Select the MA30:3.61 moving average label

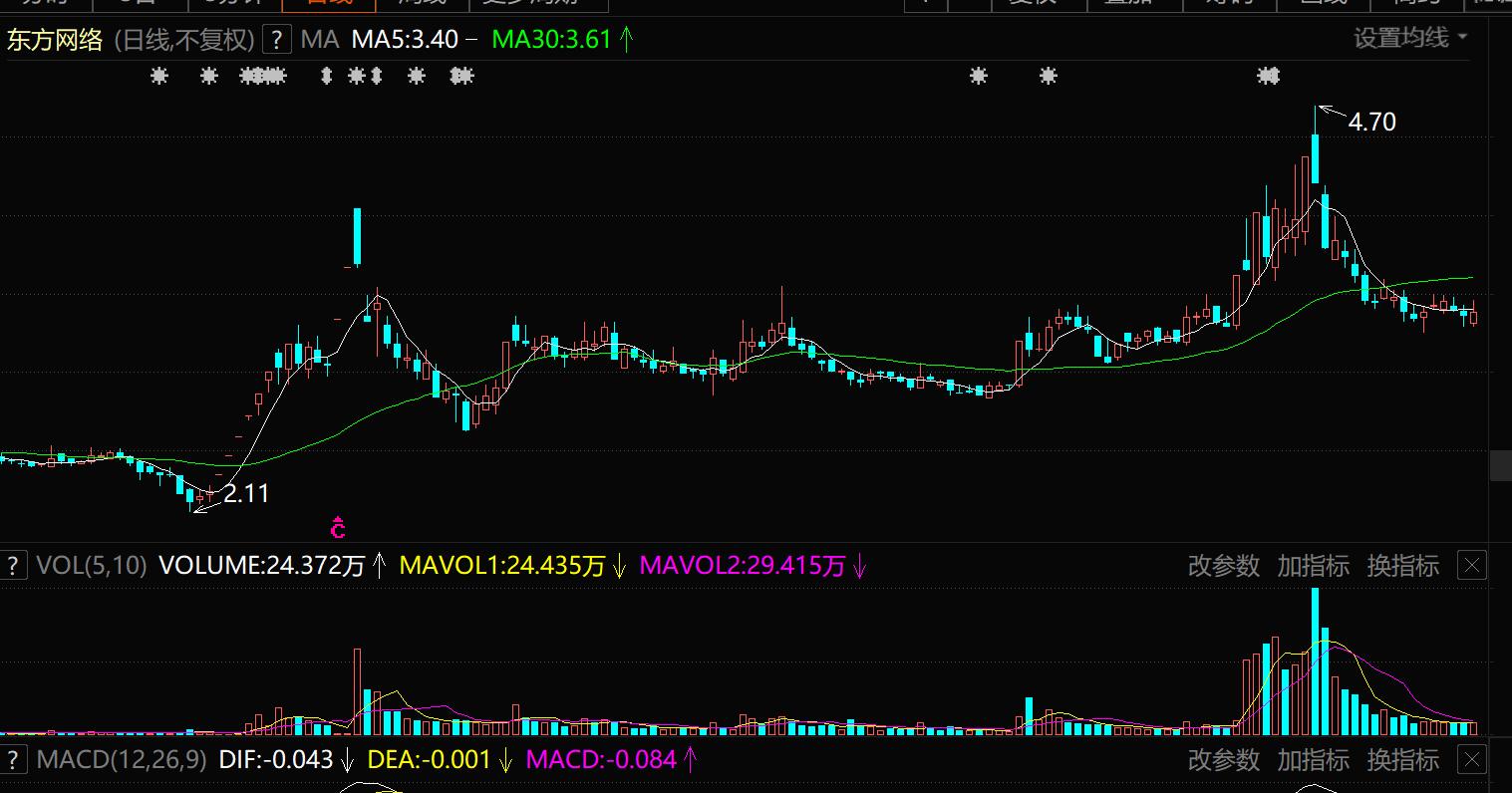(x=551, y=40)
